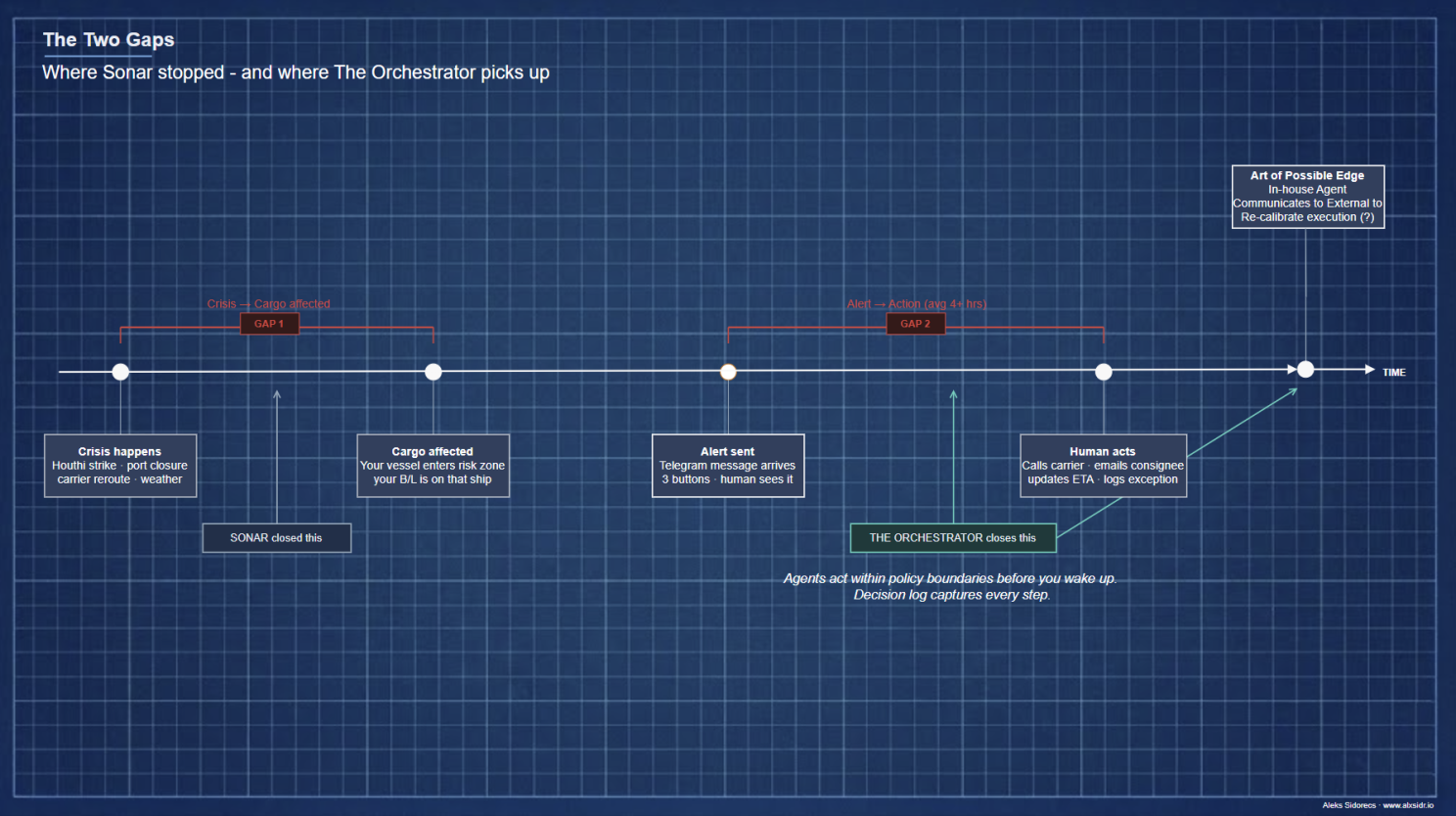The image size is (1456, 816).
Task: Select the rightmost timeline node near TIME arrow
Action: pos(1306,369)
